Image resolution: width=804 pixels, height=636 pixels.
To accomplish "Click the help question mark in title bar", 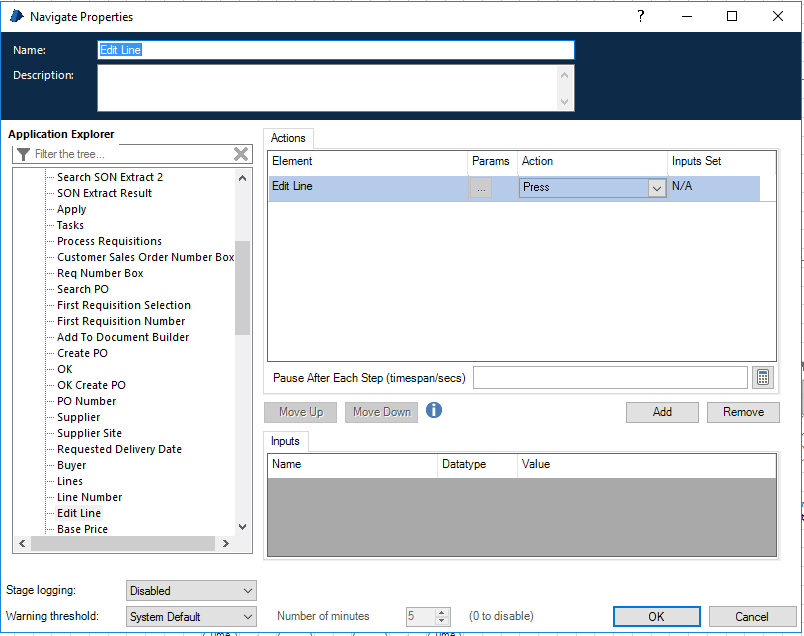I will tap(641, 16).
